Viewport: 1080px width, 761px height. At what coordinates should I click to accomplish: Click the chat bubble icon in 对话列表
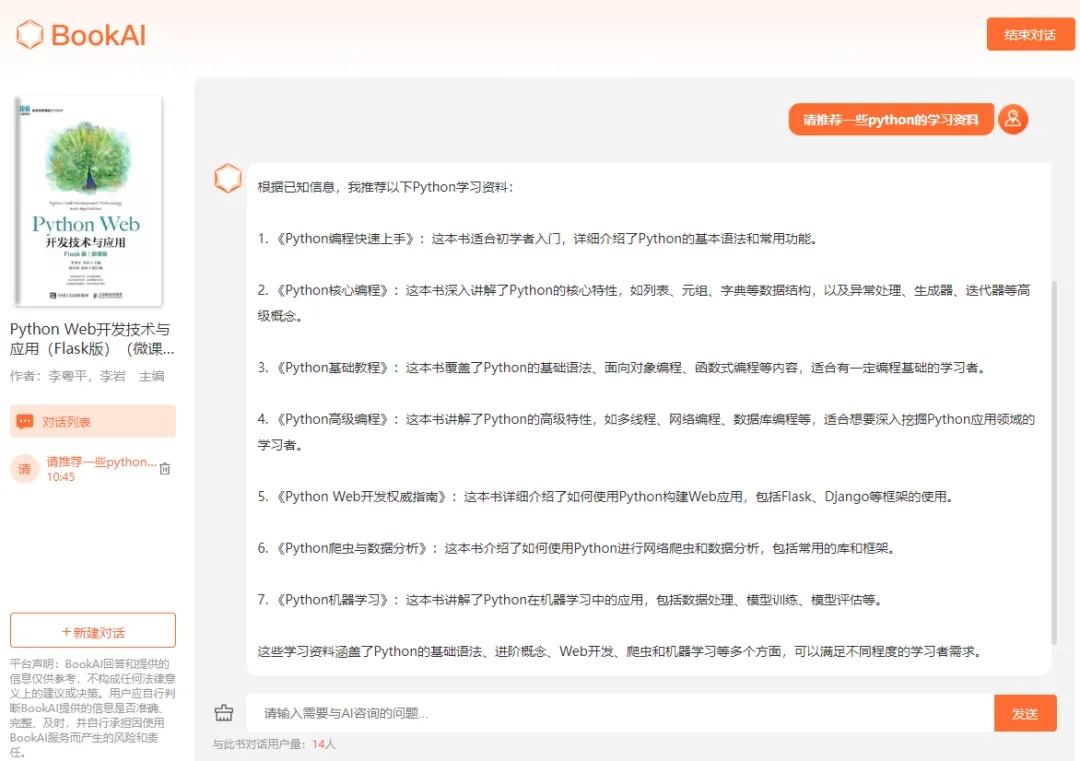tap(25, 422)
